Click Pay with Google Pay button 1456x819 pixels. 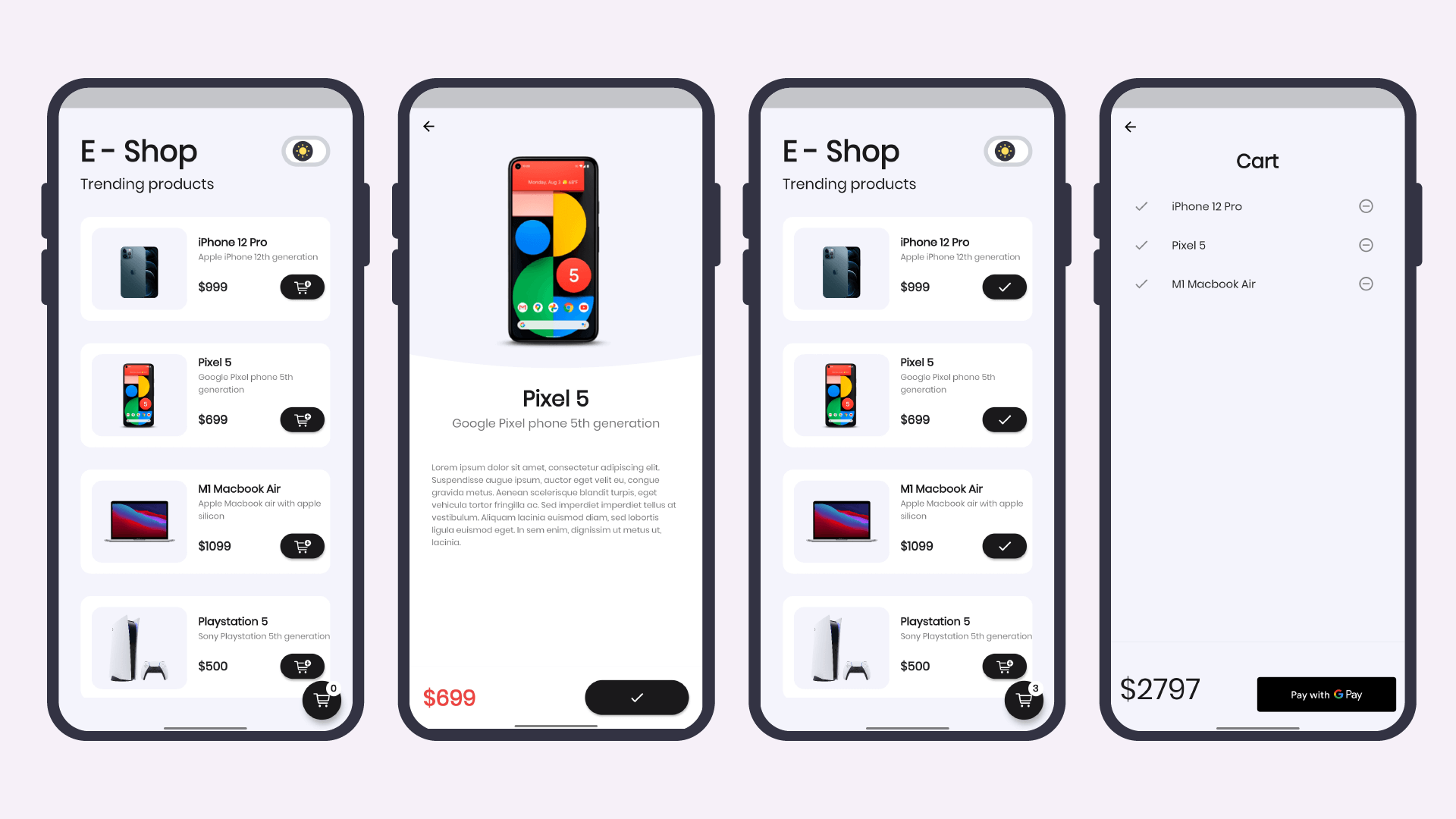point(1326,694)
